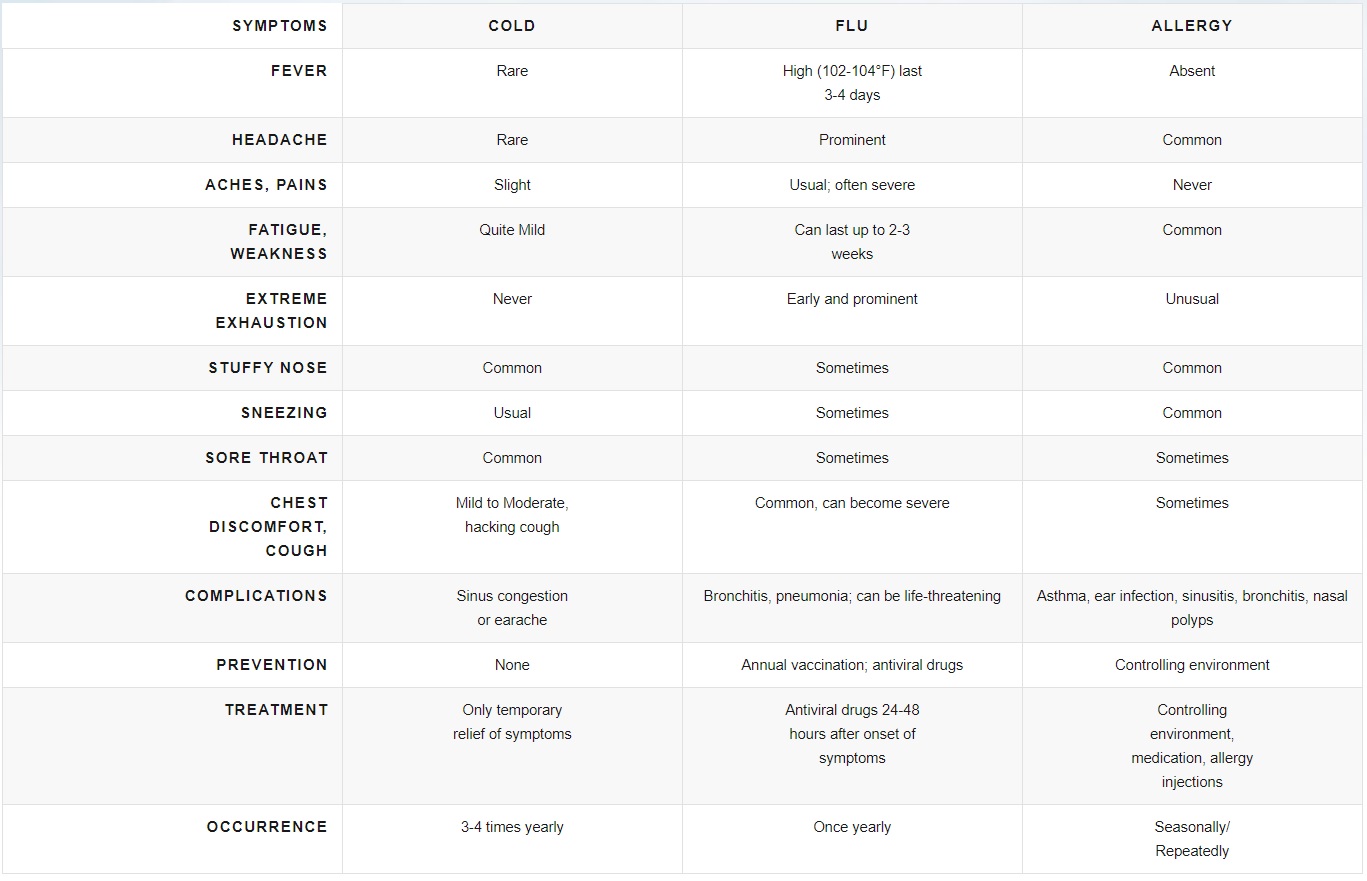The image size is (1367, 881).
Task: Select the OCCURRENCE row label
Action: click(x=267, y=827)
